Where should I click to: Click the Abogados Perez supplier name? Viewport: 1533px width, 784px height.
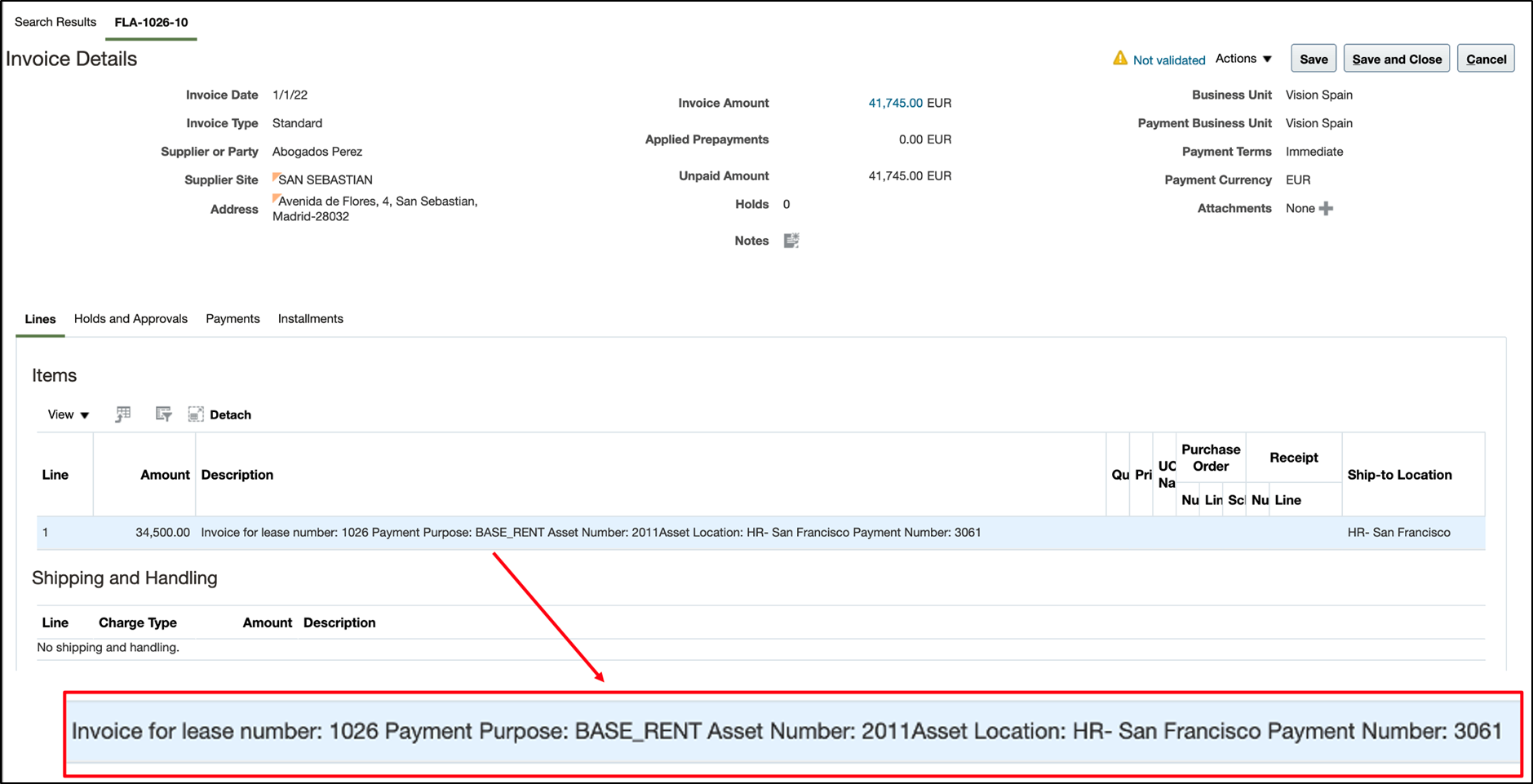coord(317,152)
